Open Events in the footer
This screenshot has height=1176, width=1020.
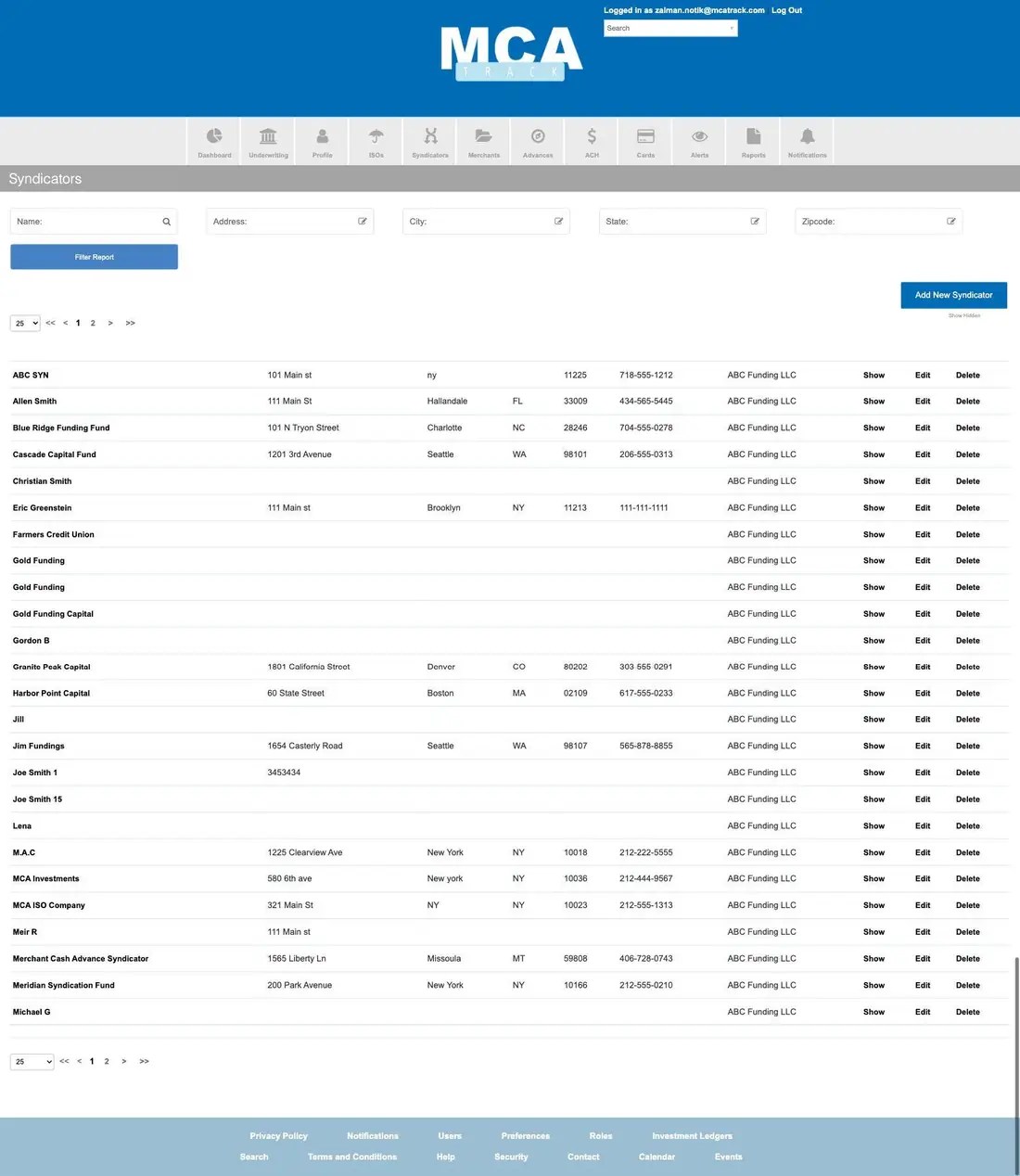(729, 1157)
